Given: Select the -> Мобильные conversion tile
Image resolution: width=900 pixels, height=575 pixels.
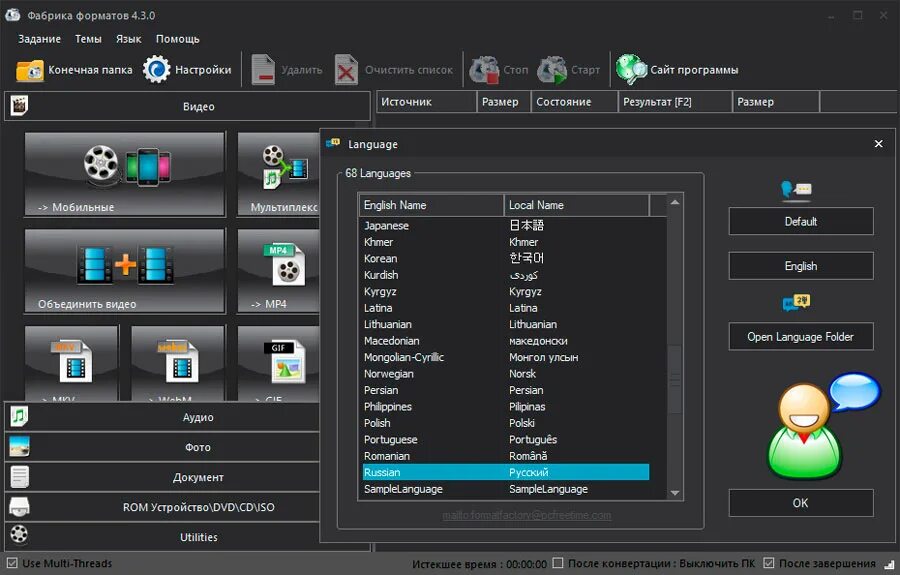Looking at the screenshot, I should tap(125, 174).
